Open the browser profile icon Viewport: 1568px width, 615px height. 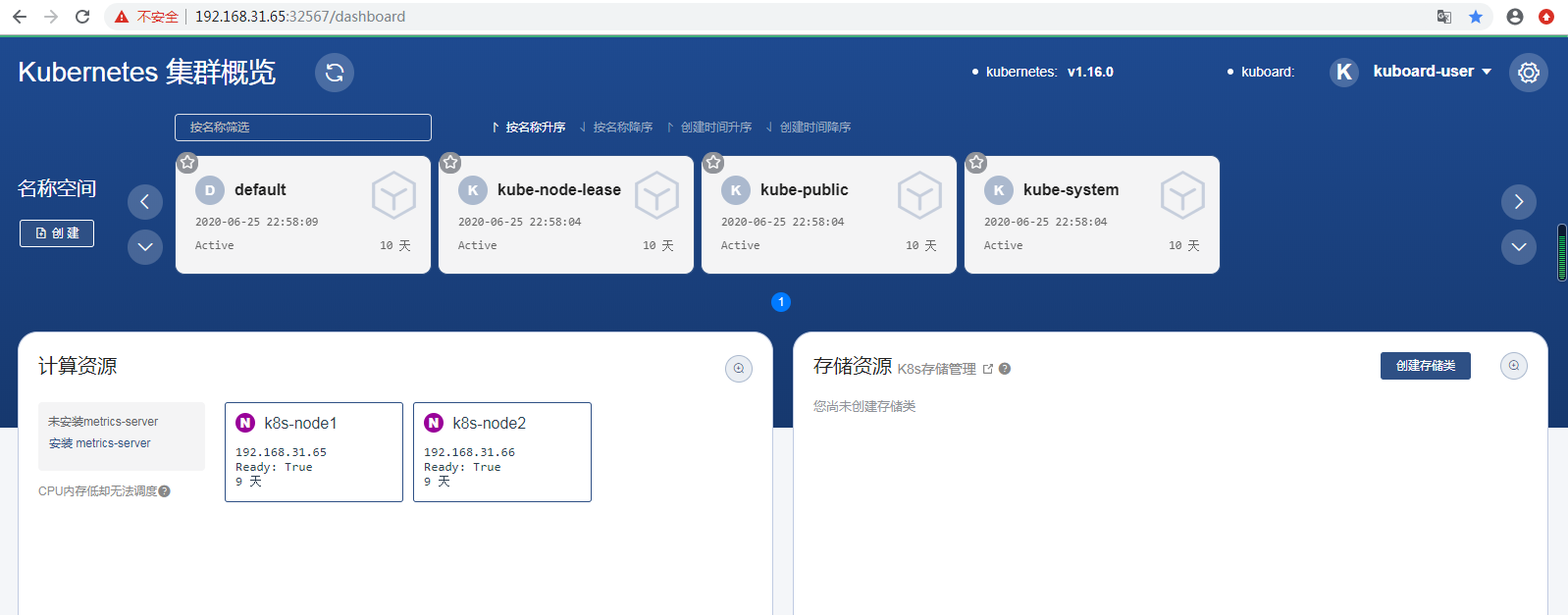1515,17
